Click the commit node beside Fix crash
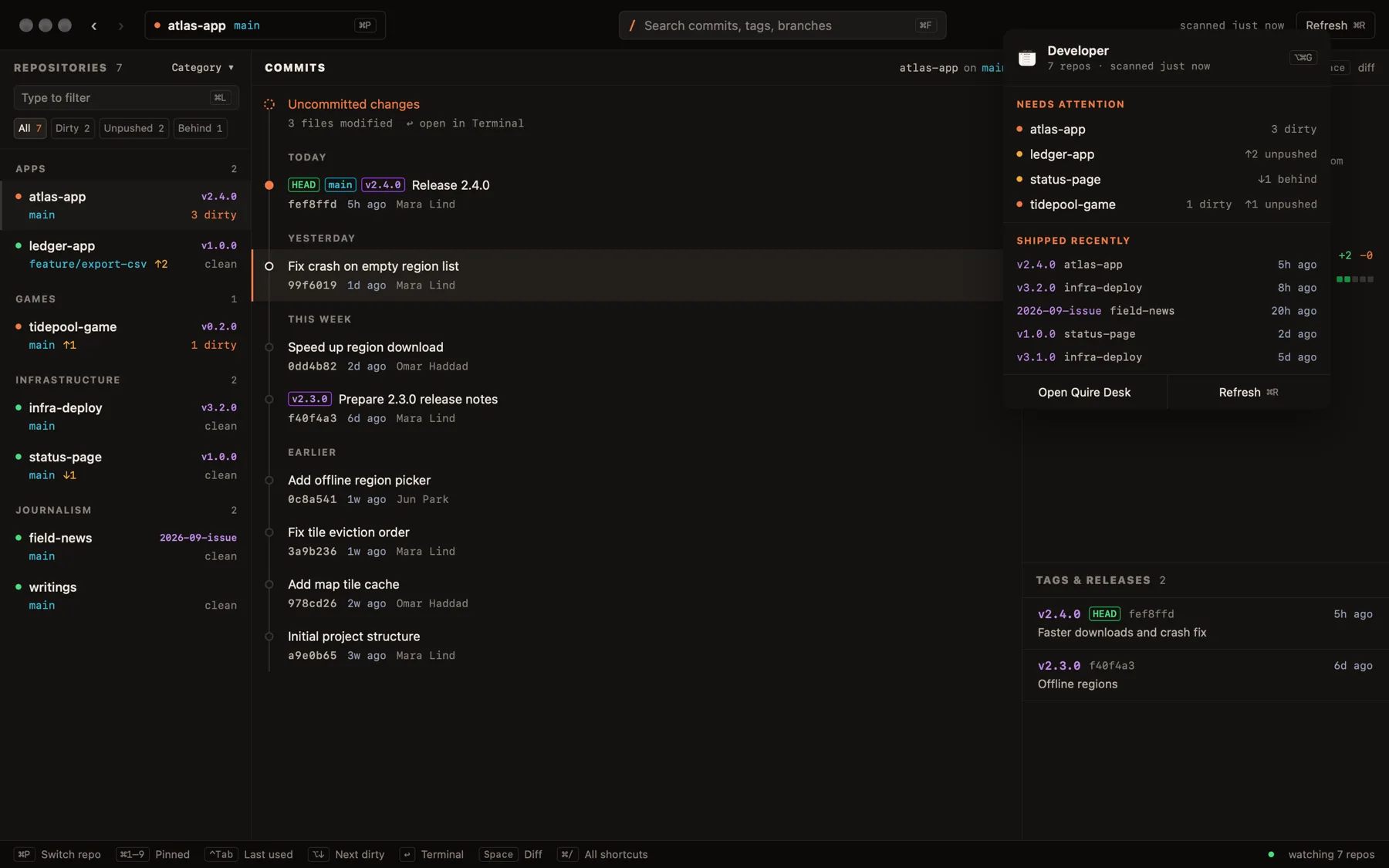The image size is (1389, 868). [x=269, y=266]
